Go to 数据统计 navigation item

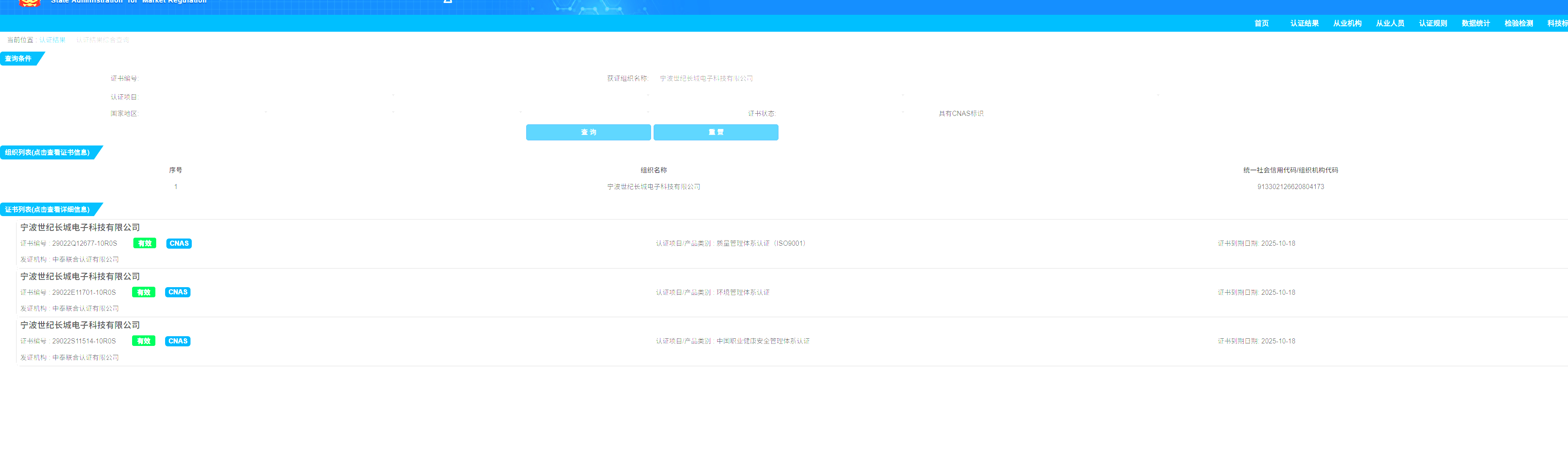[x=1475, y=24]
